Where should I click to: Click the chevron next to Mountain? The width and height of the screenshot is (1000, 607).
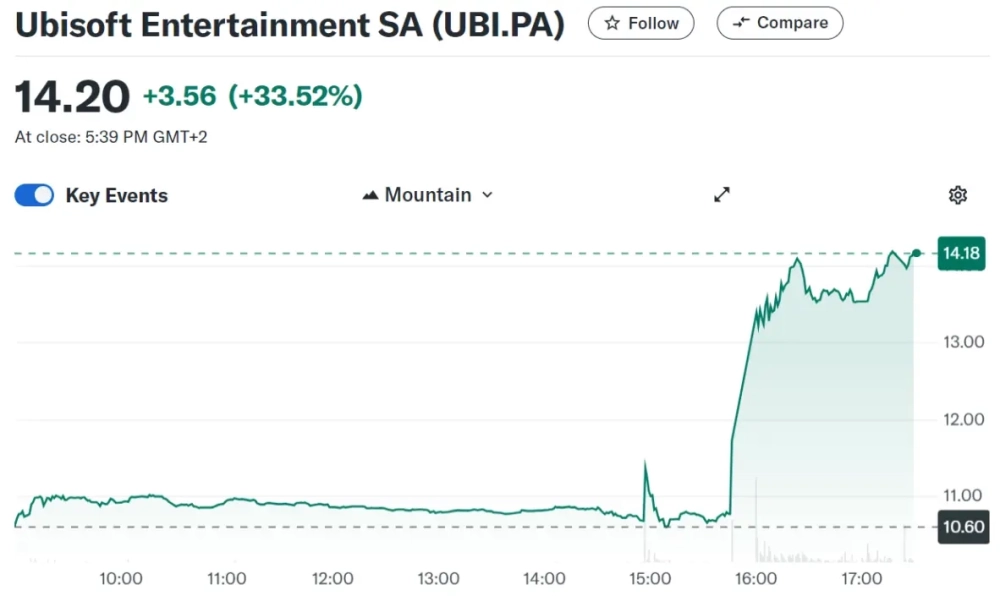(x=487, y=195)
